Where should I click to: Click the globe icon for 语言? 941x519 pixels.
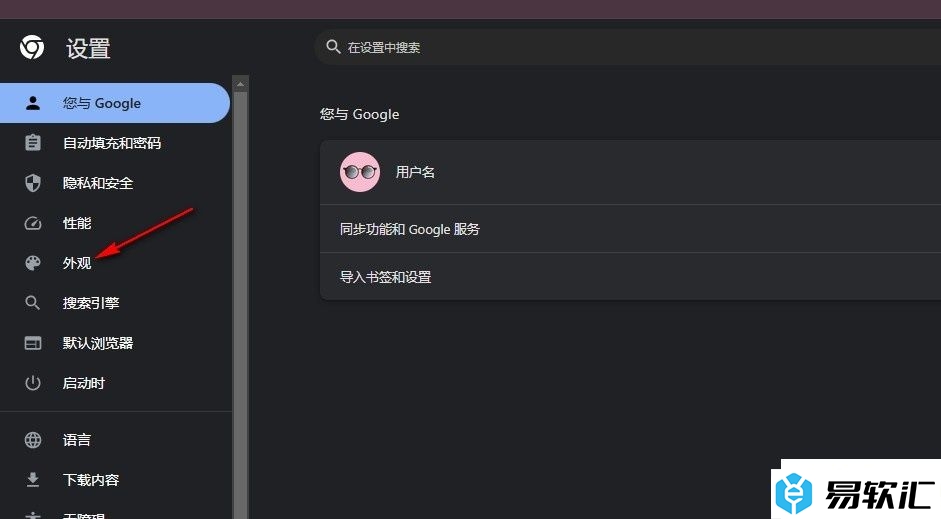33,440
